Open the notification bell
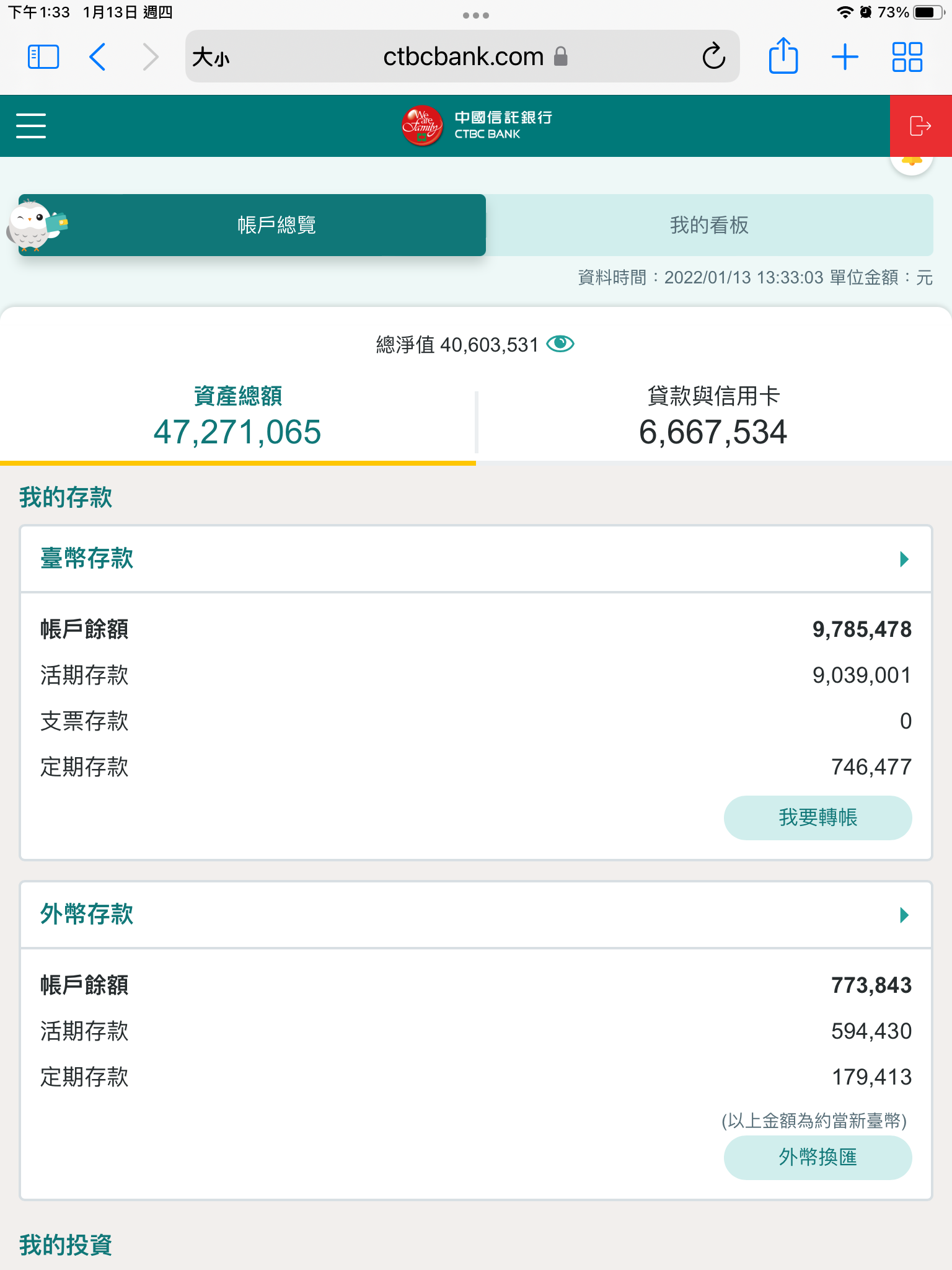The image size is (952, 1270). 912,164
